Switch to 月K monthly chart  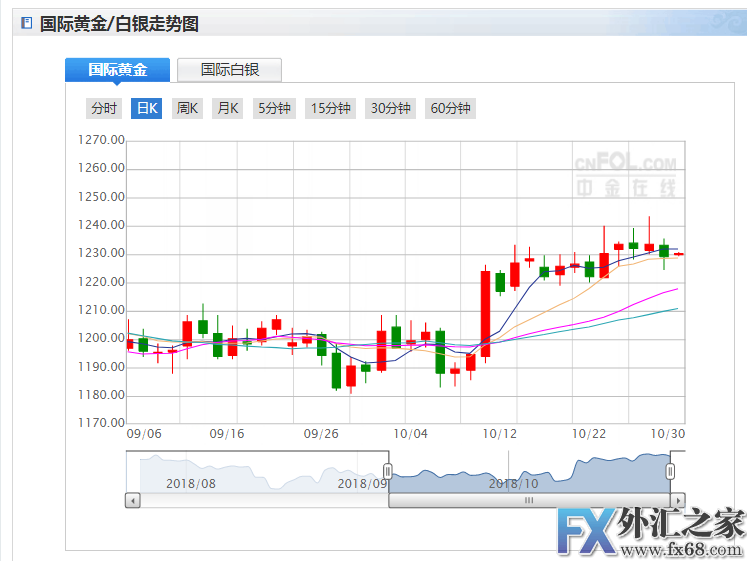[x=228, y=109]
